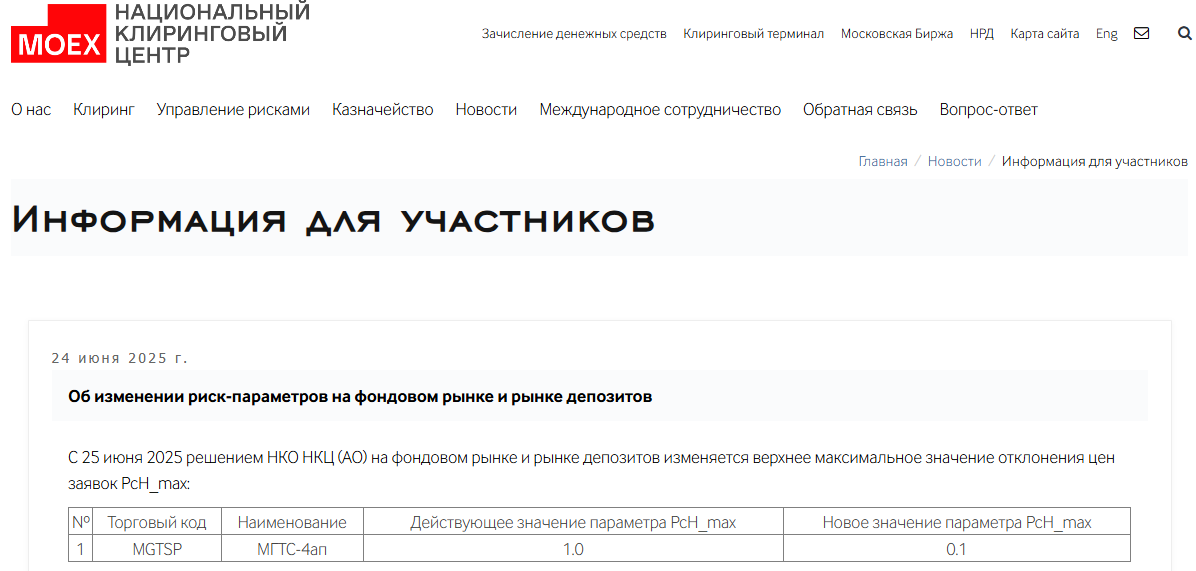Go to Новости breadcrumb
1196x571 pixels.
(x=954, y=162)
